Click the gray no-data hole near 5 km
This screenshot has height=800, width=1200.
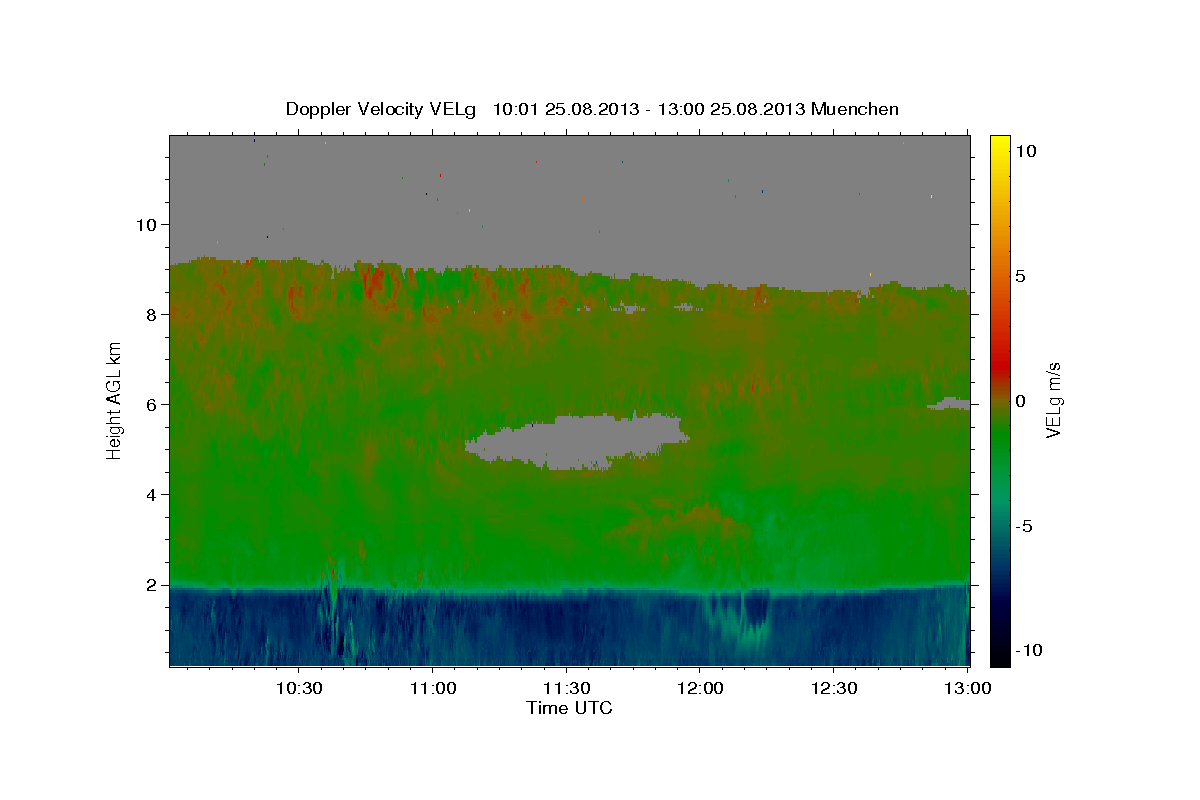pyautogui.click(x=578, y=441)
